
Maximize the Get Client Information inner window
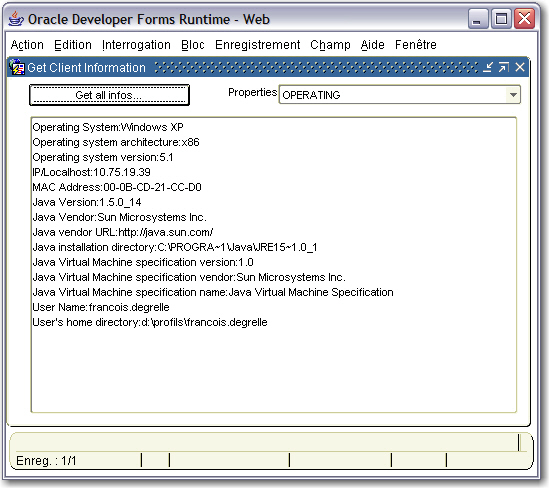(x=504, y=67)
